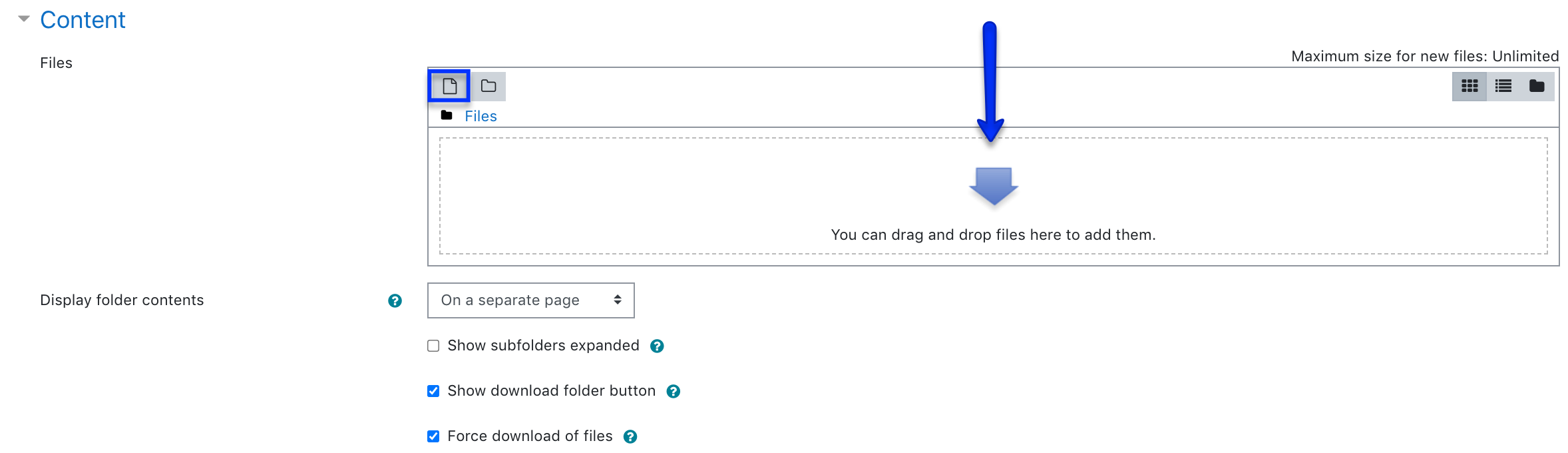Open help for Display folder contents
This screenshot has width=1568, height=453.
(395, 300)
